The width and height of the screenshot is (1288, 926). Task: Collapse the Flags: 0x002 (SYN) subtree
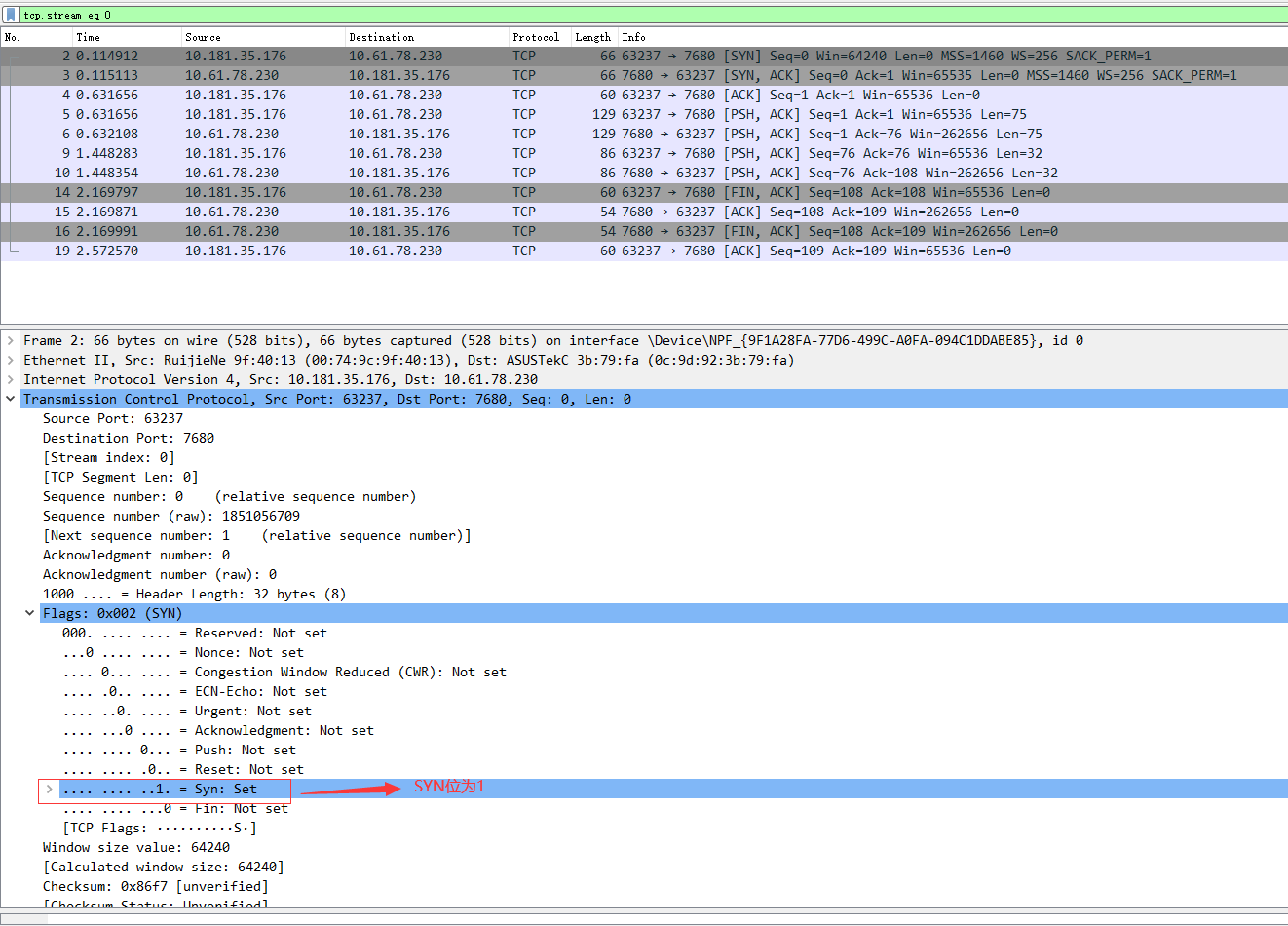coord(30,613)
